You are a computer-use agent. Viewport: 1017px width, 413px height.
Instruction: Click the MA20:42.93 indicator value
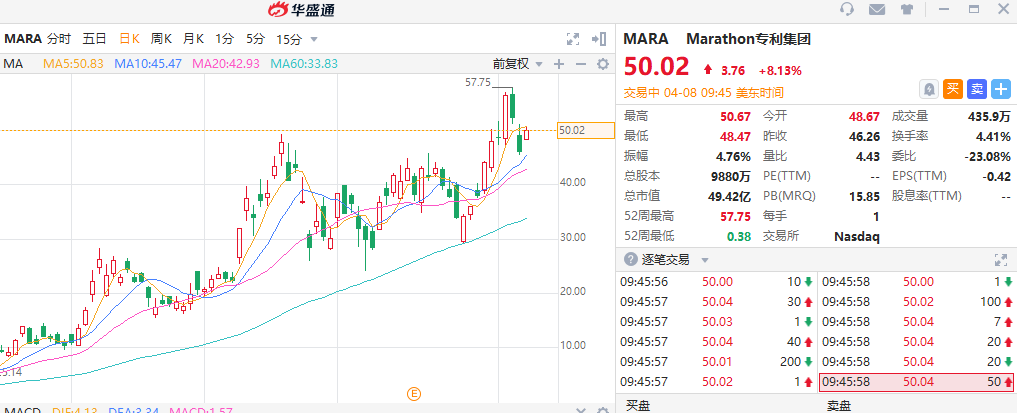click(226, 64)
